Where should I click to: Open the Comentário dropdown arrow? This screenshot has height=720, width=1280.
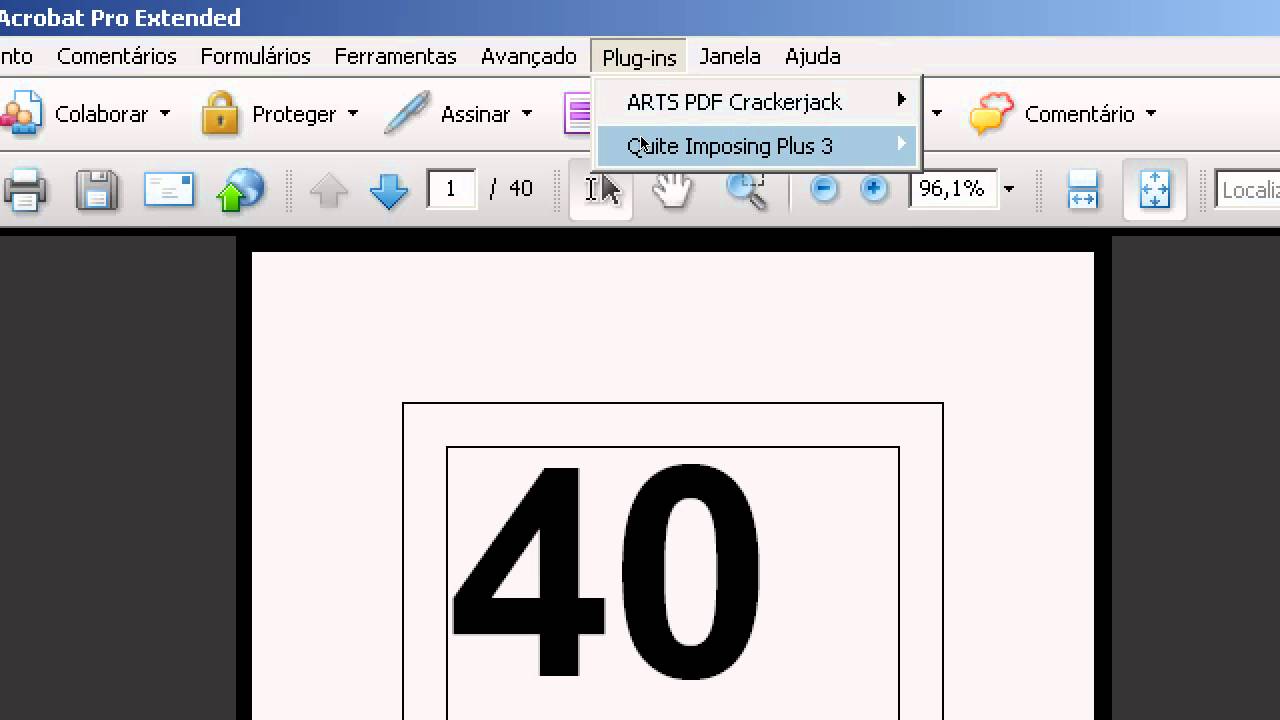(1150, 114)
